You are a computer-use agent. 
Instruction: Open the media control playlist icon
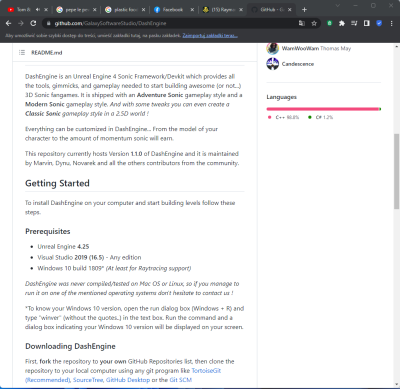[x=354, y=23]
